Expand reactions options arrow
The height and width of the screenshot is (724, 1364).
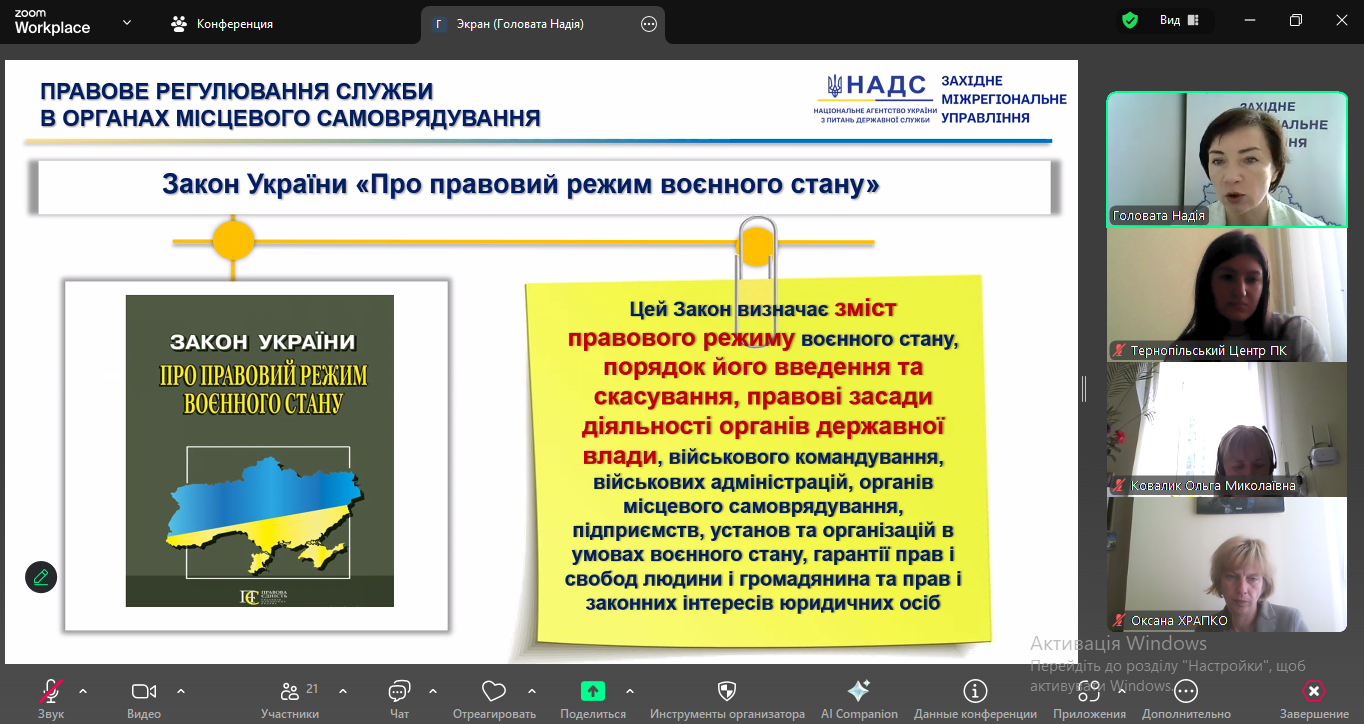[x=532, y=691]
